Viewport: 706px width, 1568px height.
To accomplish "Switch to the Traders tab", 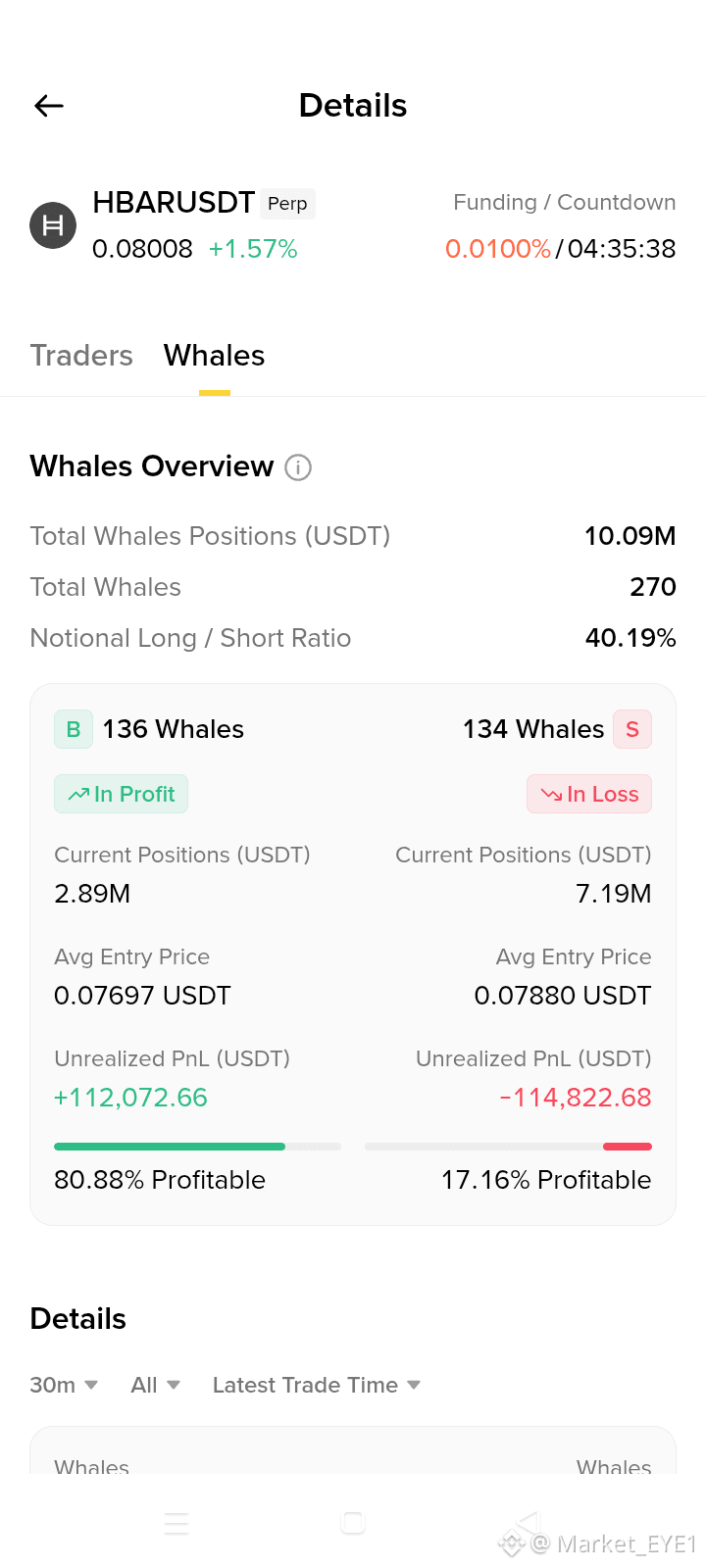I will pyautogui.click(x=81, y=356).
